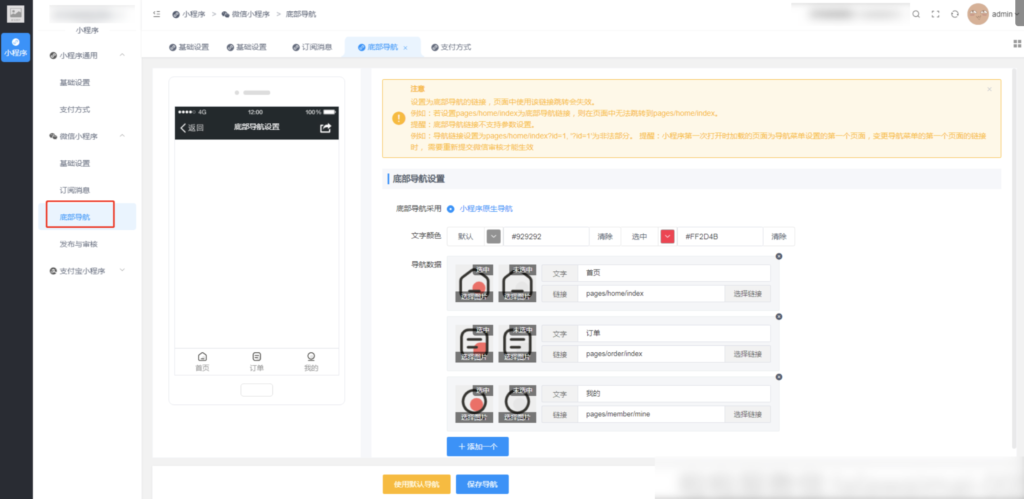This screenshot has height=499, width=1024.
Task: Open 底部导航 in the sidebar
Action: [x=86, y=217]
